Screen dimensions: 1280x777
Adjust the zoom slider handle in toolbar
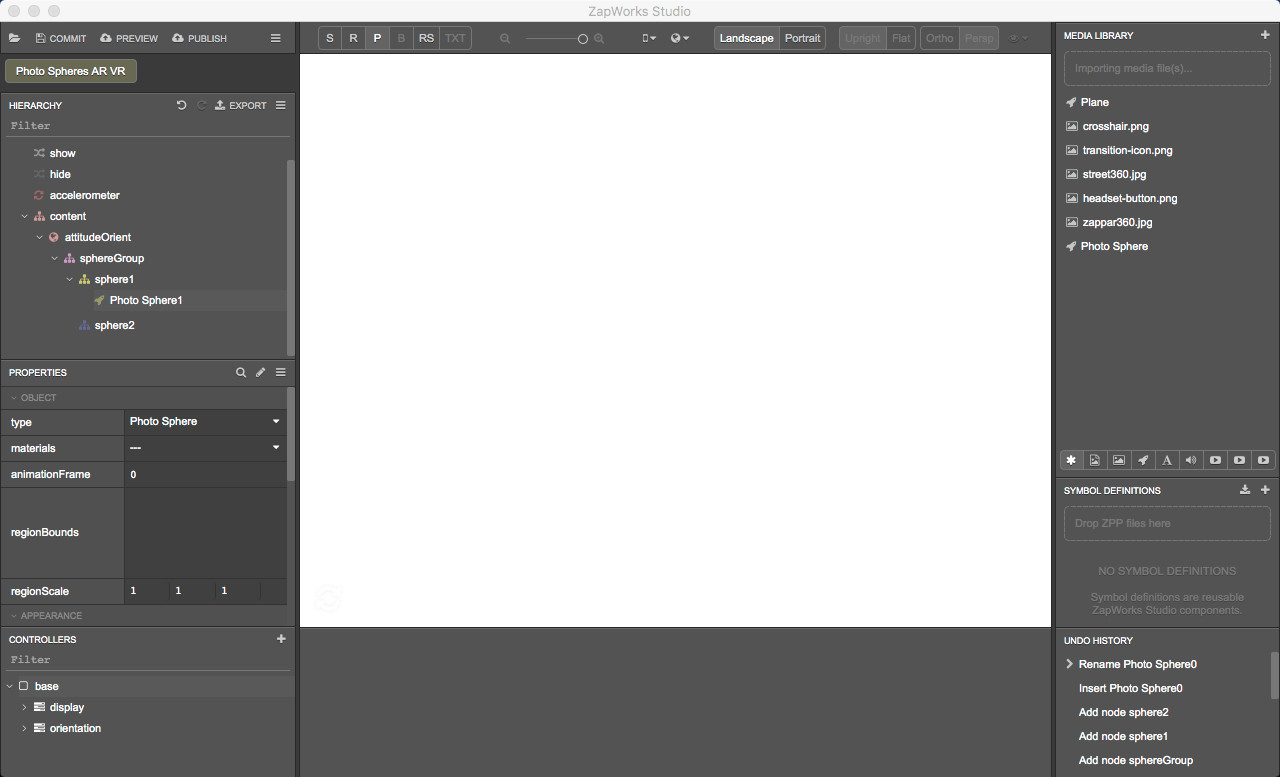[x=583, y=39]
